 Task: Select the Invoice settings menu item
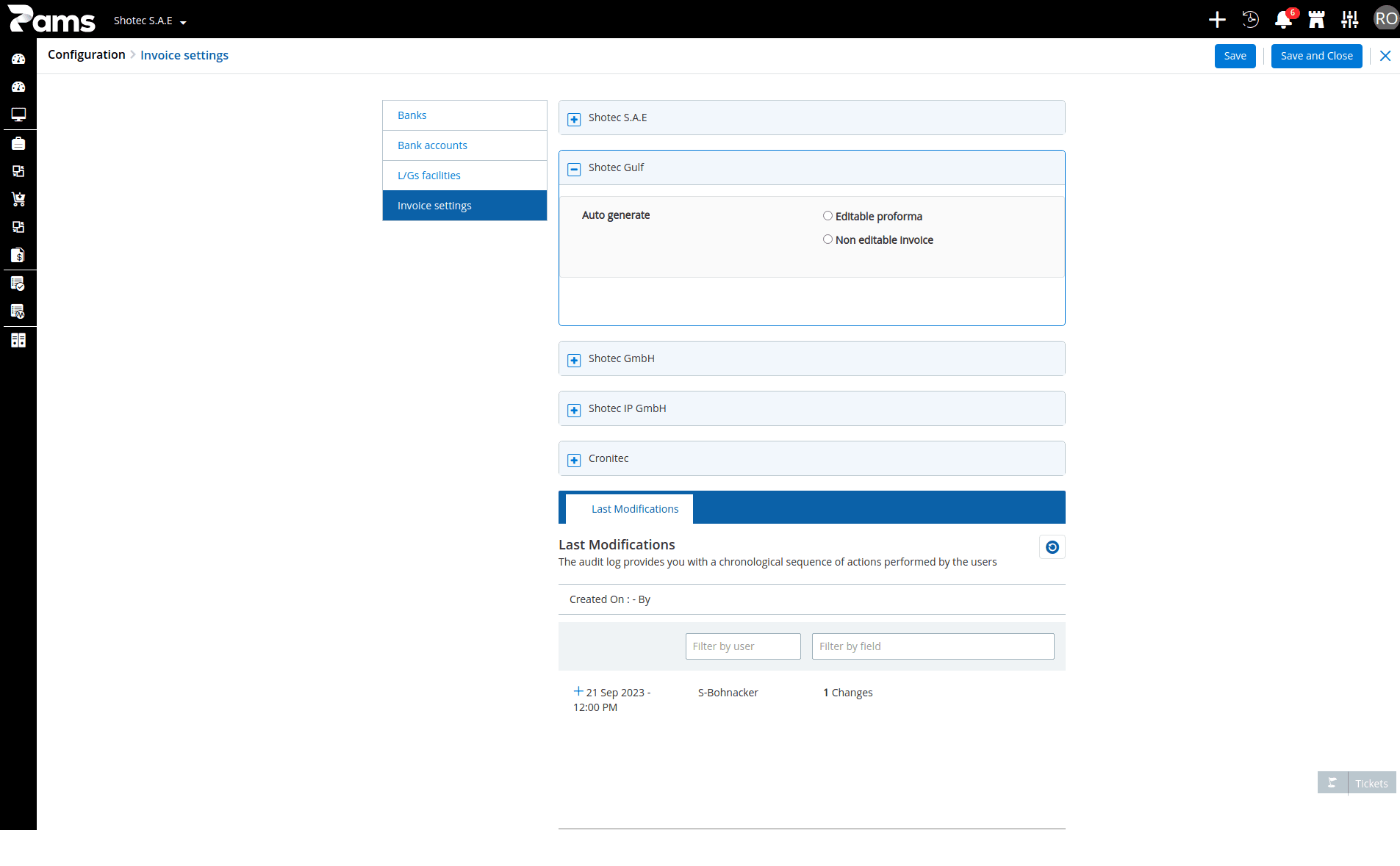tap(464, 206)
